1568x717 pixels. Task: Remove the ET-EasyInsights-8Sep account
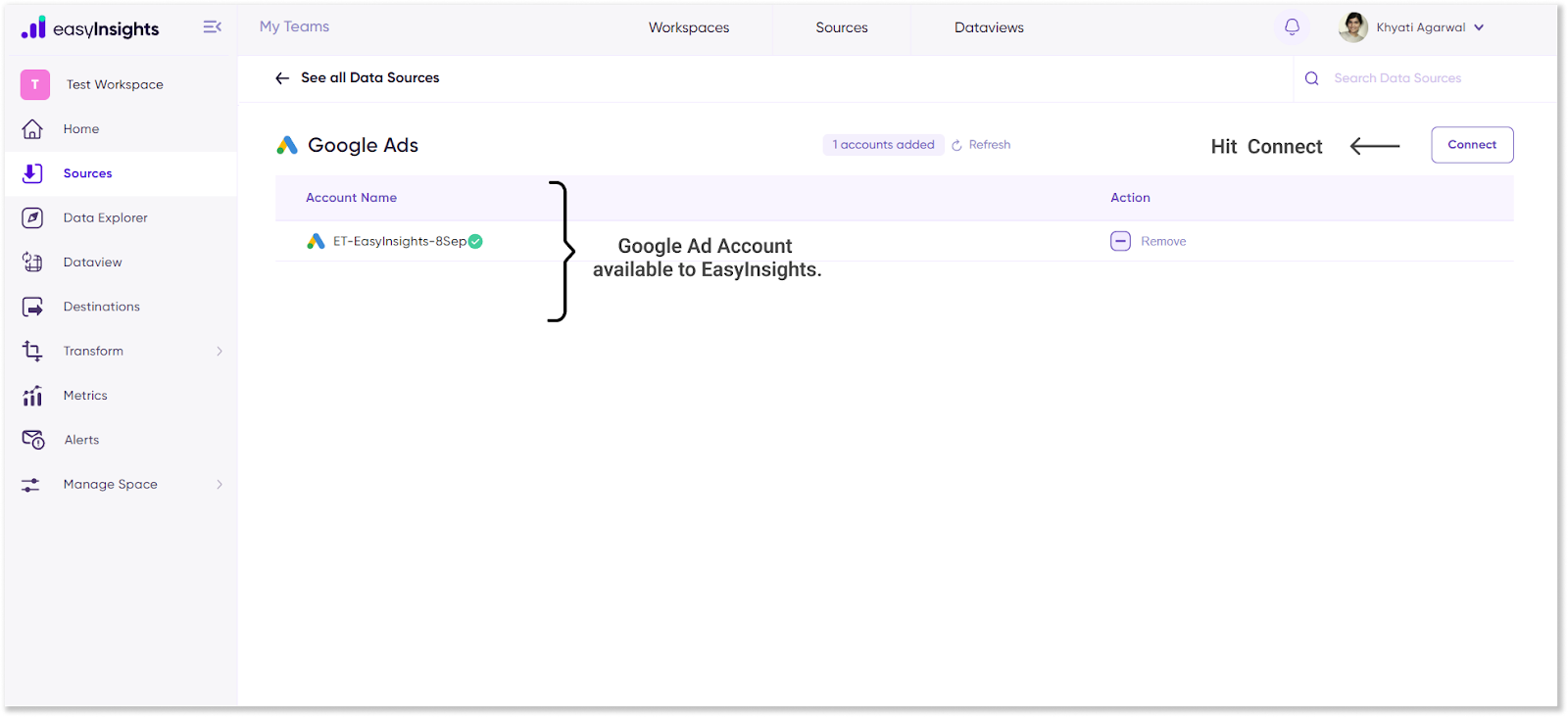pos(1163,241)
